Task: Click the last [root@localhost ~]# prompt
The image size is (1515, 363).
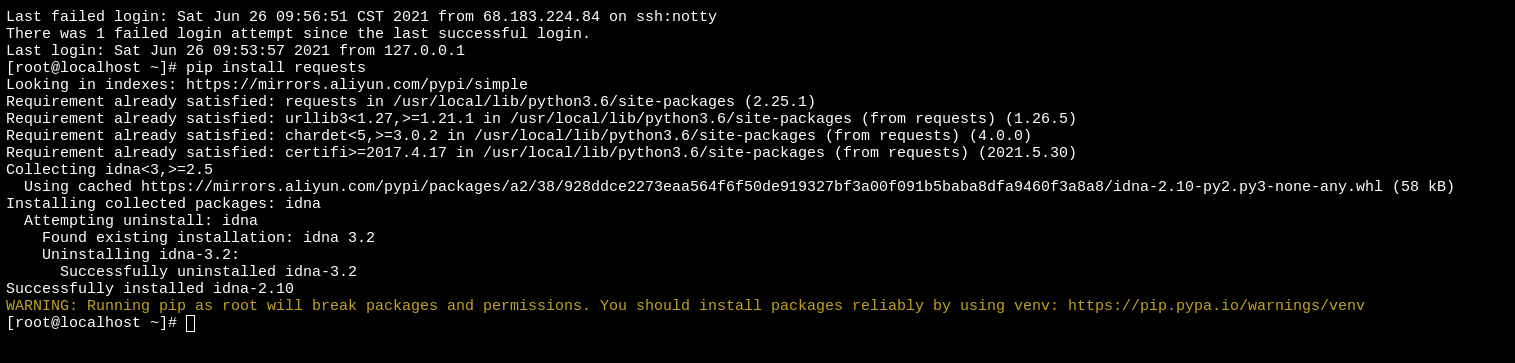Action: 92,323
